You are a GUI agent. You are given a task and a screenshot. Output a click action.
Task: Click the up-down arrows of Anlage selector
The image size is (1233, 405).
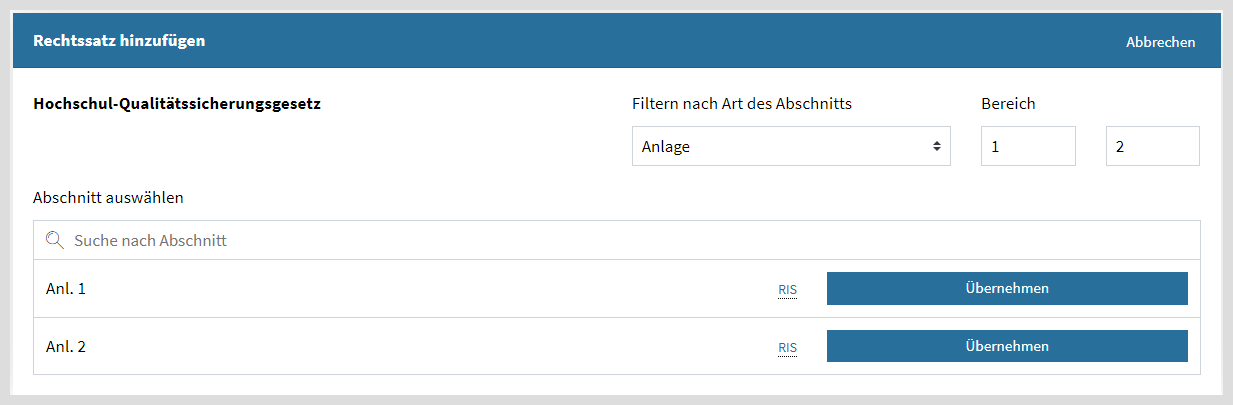click(x=937, y=146)
